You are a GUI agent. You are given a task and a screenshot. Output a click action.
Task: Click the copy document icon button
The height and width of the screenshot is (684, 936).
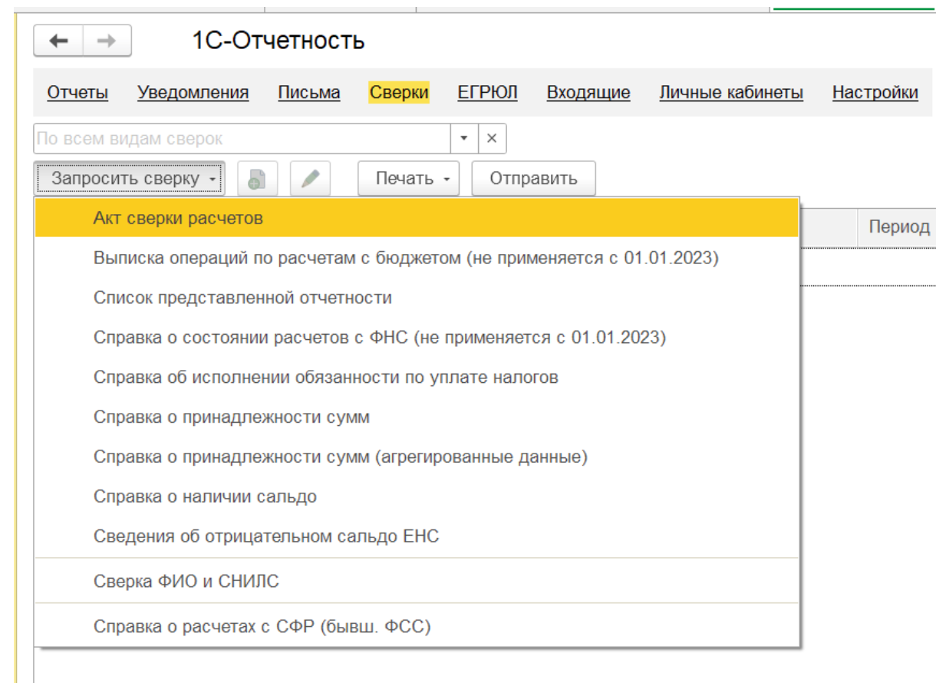tap(257, 179)
